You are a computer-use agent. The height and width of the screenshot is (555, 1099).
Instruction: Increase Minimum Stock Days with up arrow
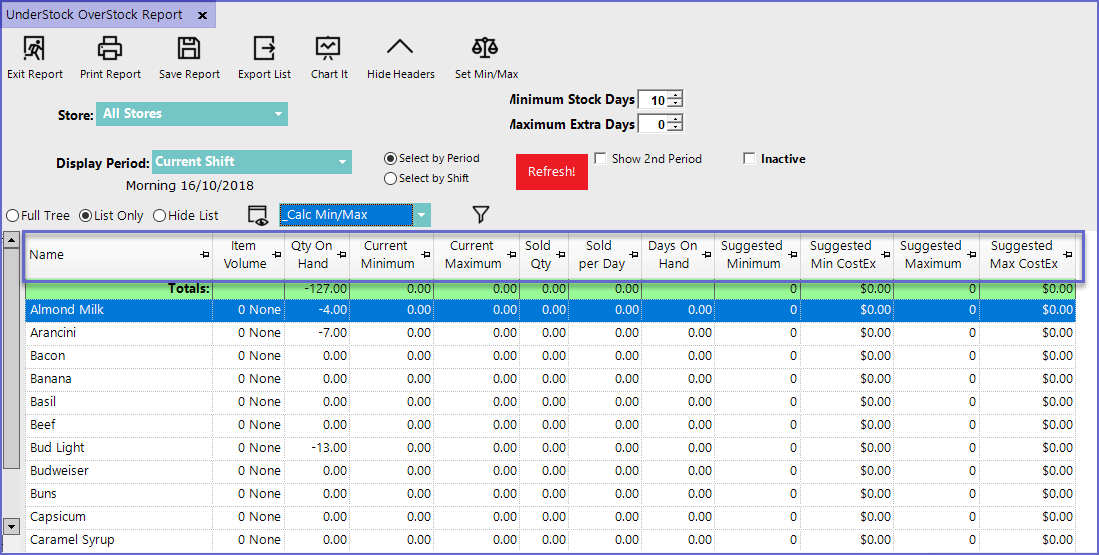(675, 96)
